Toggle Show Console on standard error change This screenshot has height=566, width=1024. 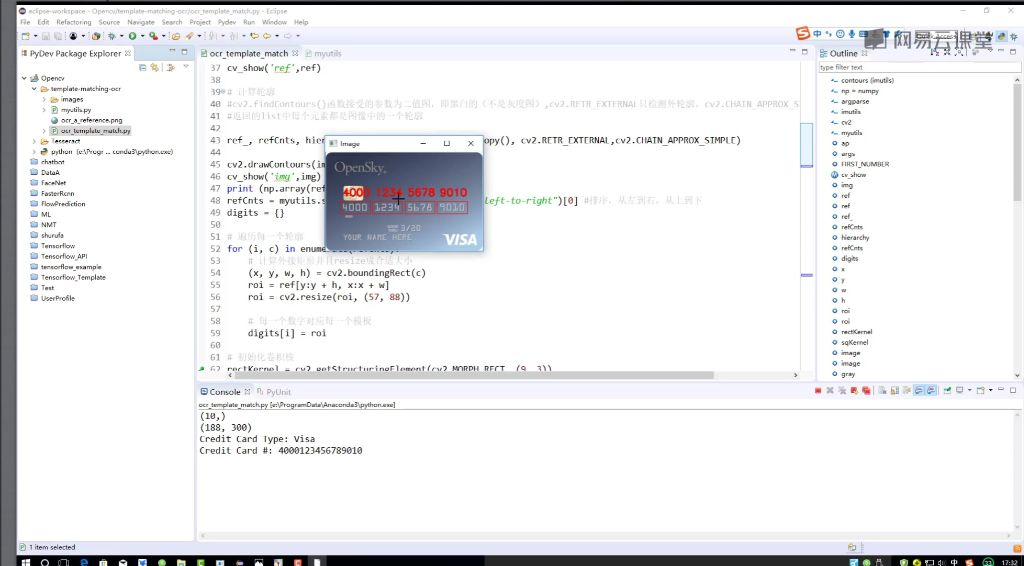tap(931, 390)
